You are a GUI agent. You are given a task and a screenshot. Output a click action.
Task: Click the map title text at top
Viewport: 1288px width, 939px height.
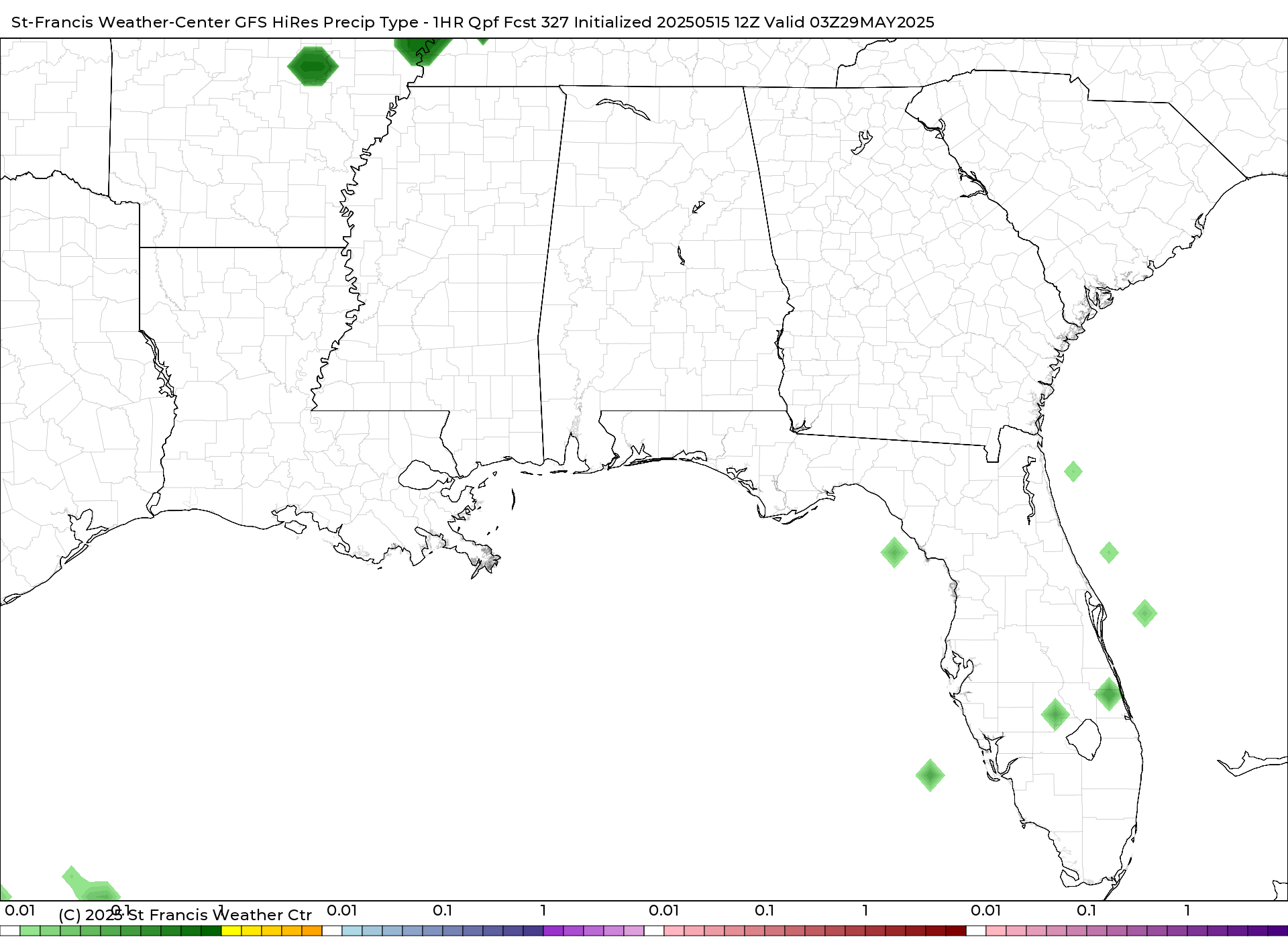[472, 22]
